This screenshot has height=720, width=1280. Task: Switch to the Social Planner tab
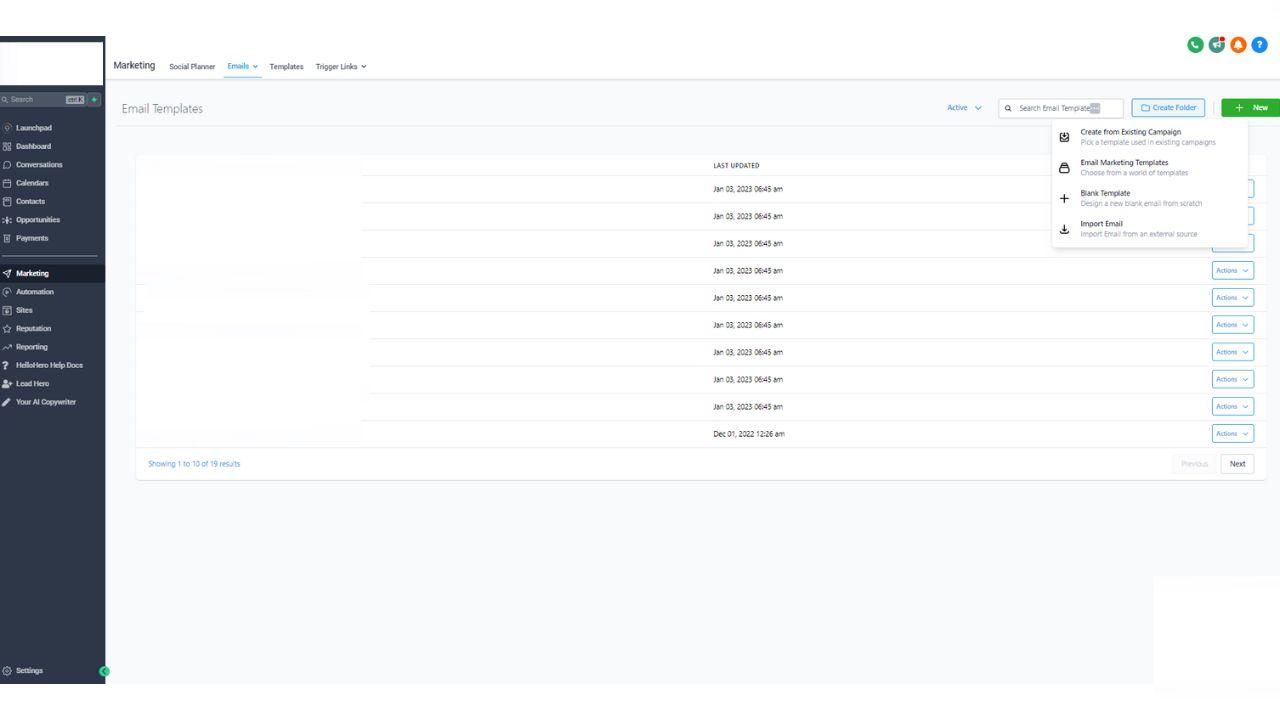tap(192, 66)
